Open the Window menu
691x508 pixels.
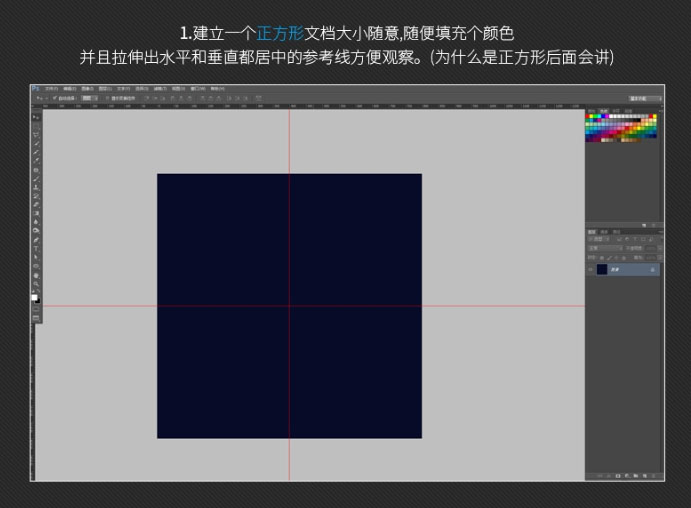pyautogui.click(x=196, y=89)
